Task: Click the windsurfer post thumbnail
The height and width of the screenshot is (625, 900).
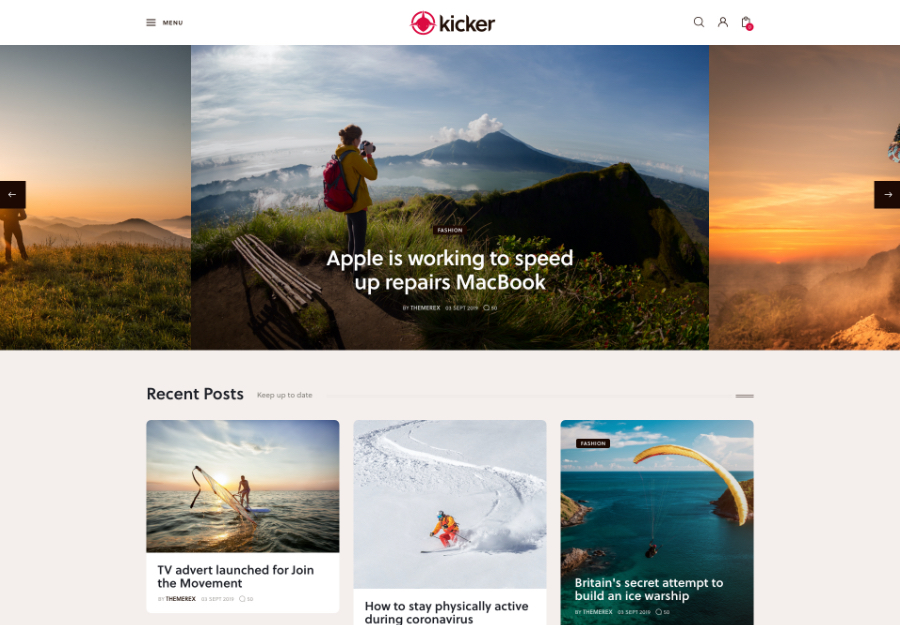Action: (243, 486)
